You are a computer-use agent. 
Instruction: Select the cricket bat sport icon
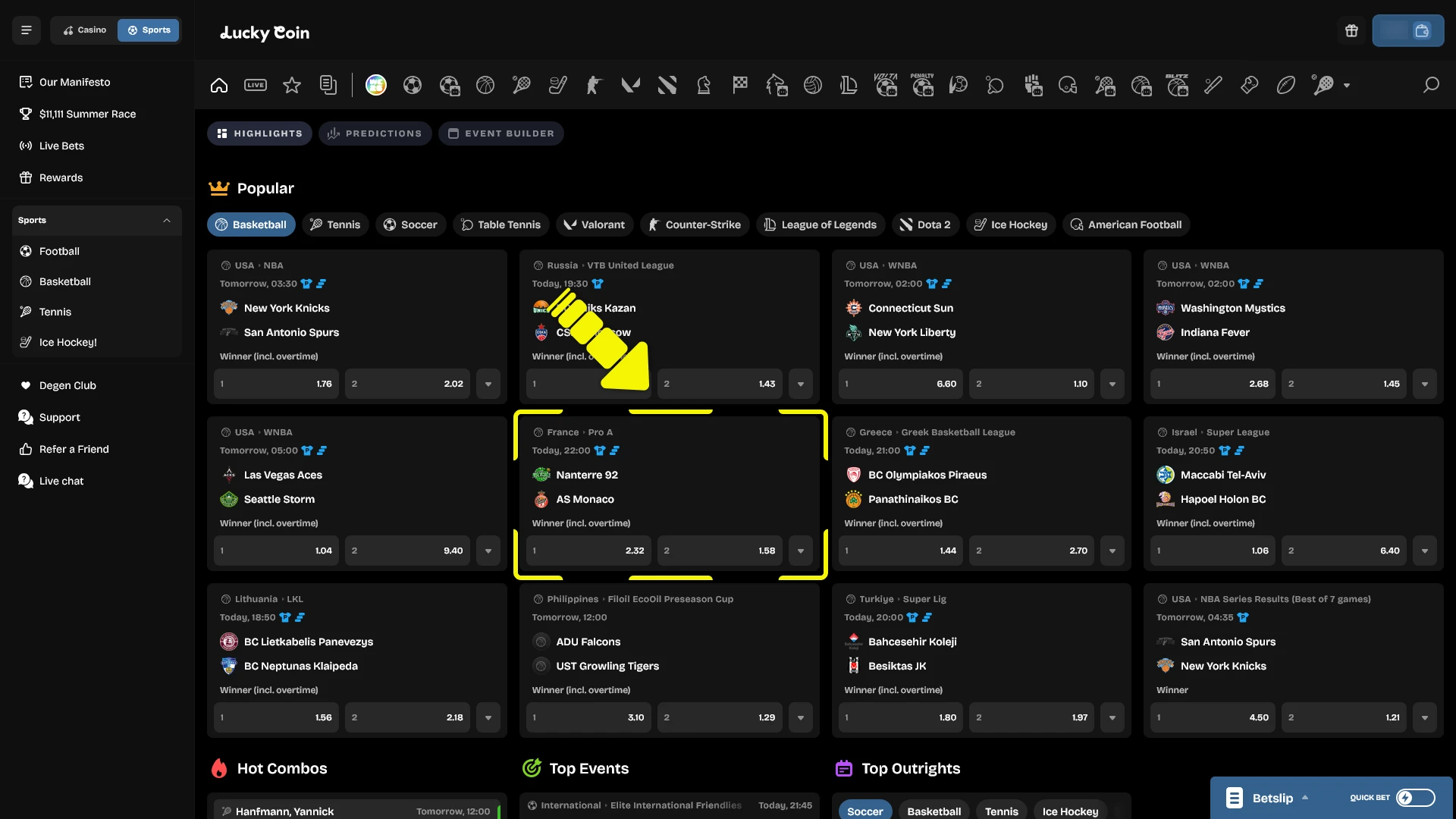point(1213,85)
